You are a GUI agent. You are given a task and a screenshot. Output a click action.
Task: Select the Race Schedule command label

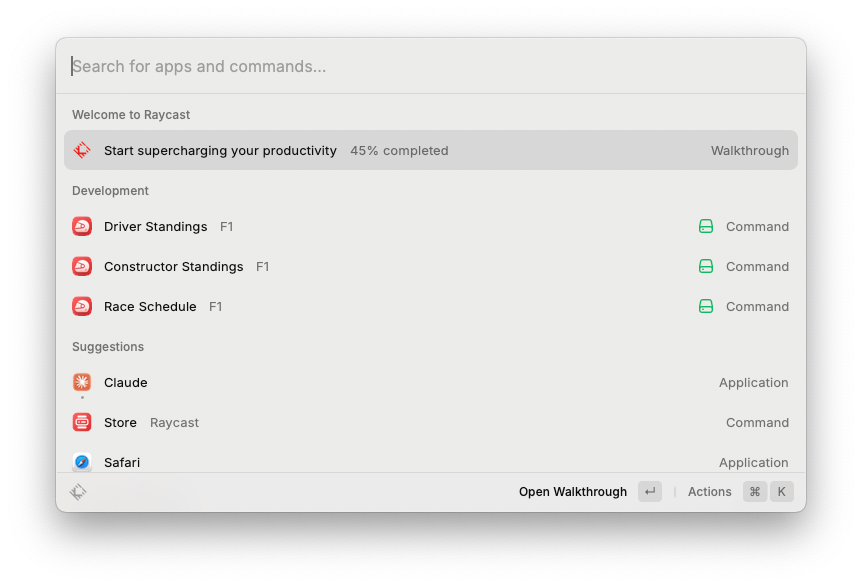click(150, 307)
